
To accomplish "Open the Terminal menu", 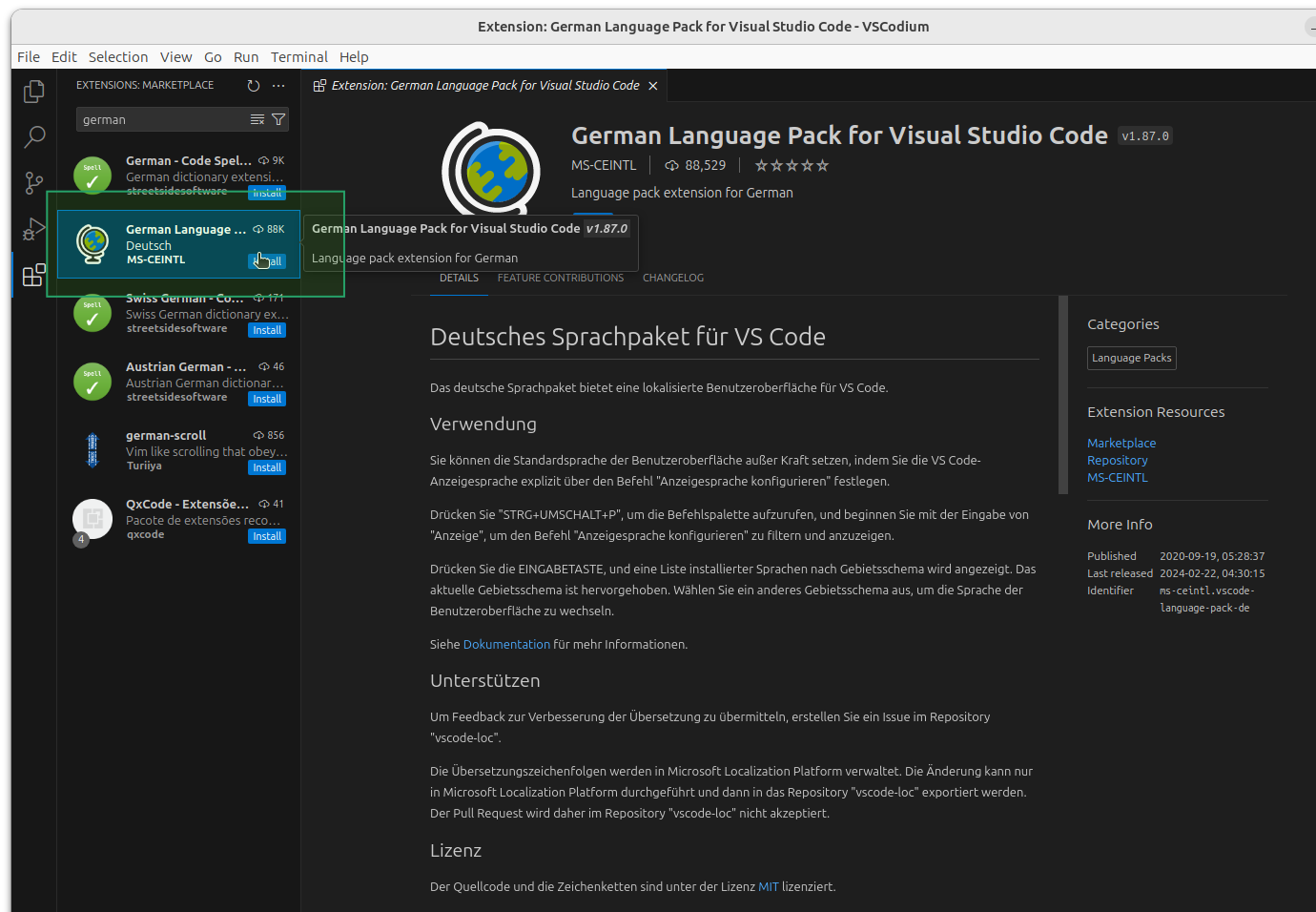I will pos(299,56).
